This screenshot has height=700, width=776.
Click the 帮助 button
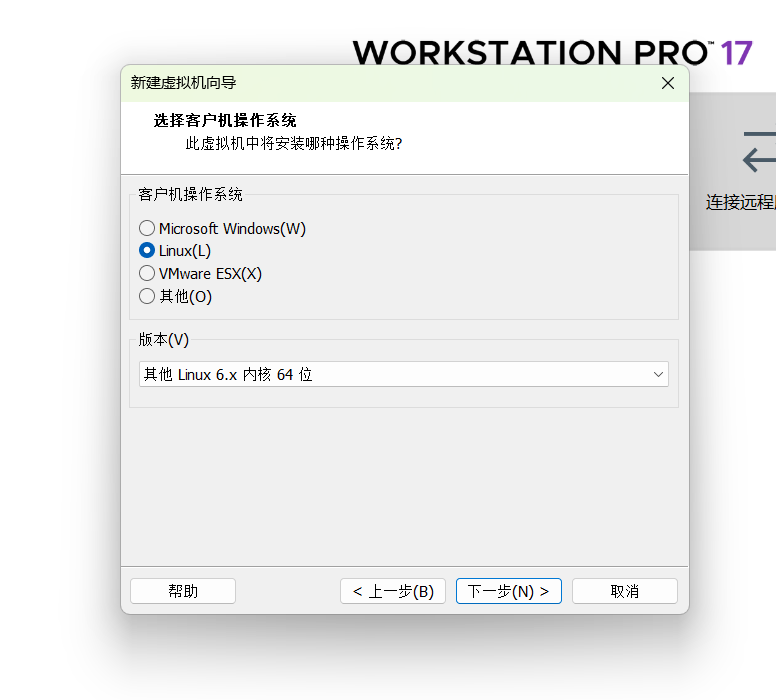[x=183, y=591]
